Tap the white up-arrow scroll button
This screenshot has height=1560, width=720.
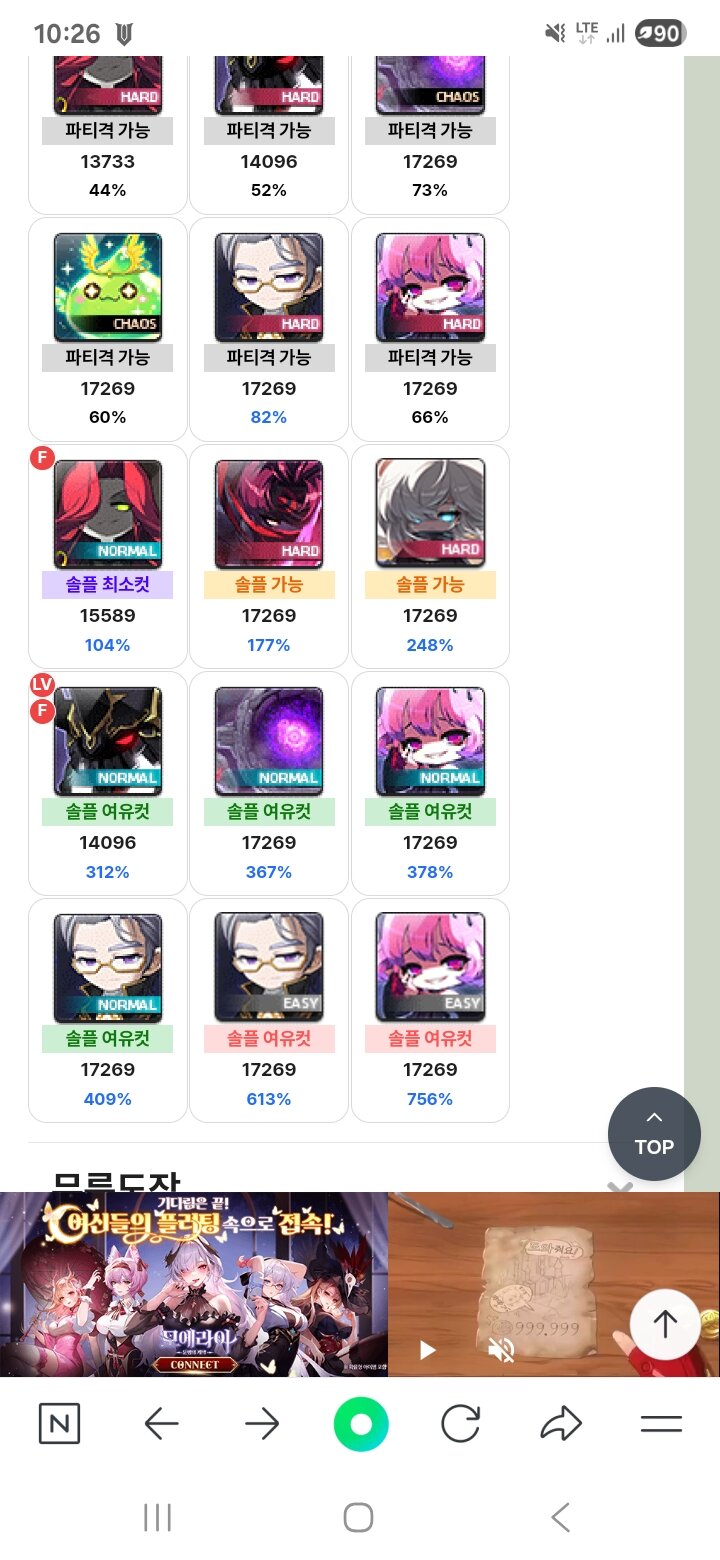(665, 1325)
